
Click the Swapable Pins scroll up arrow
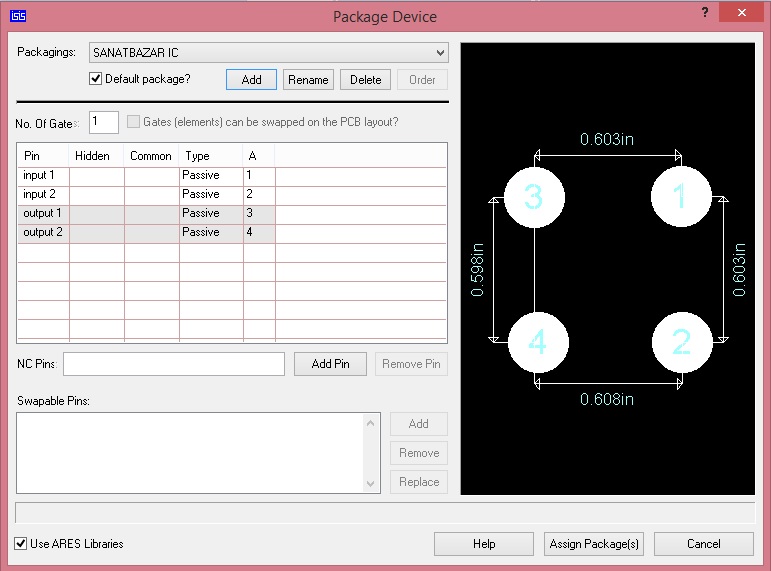tap(371, 423)
